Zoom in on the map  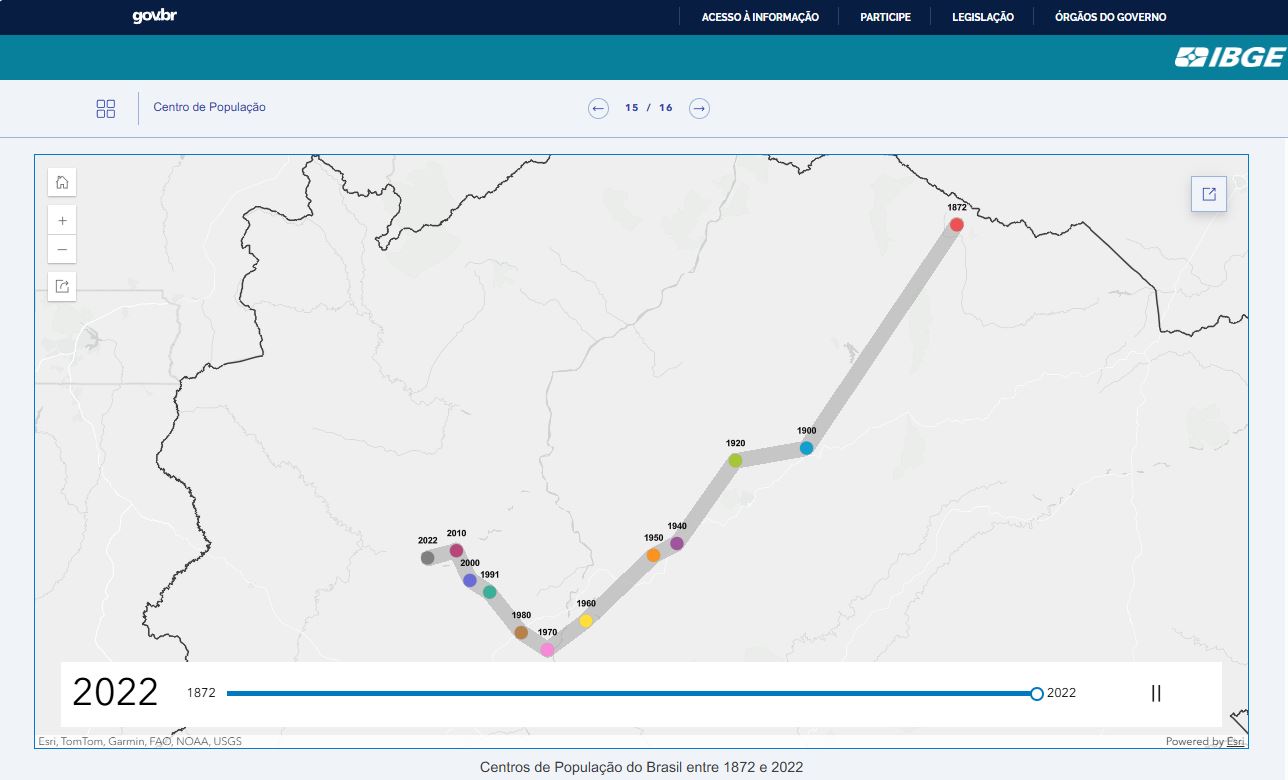click(62, 220)
